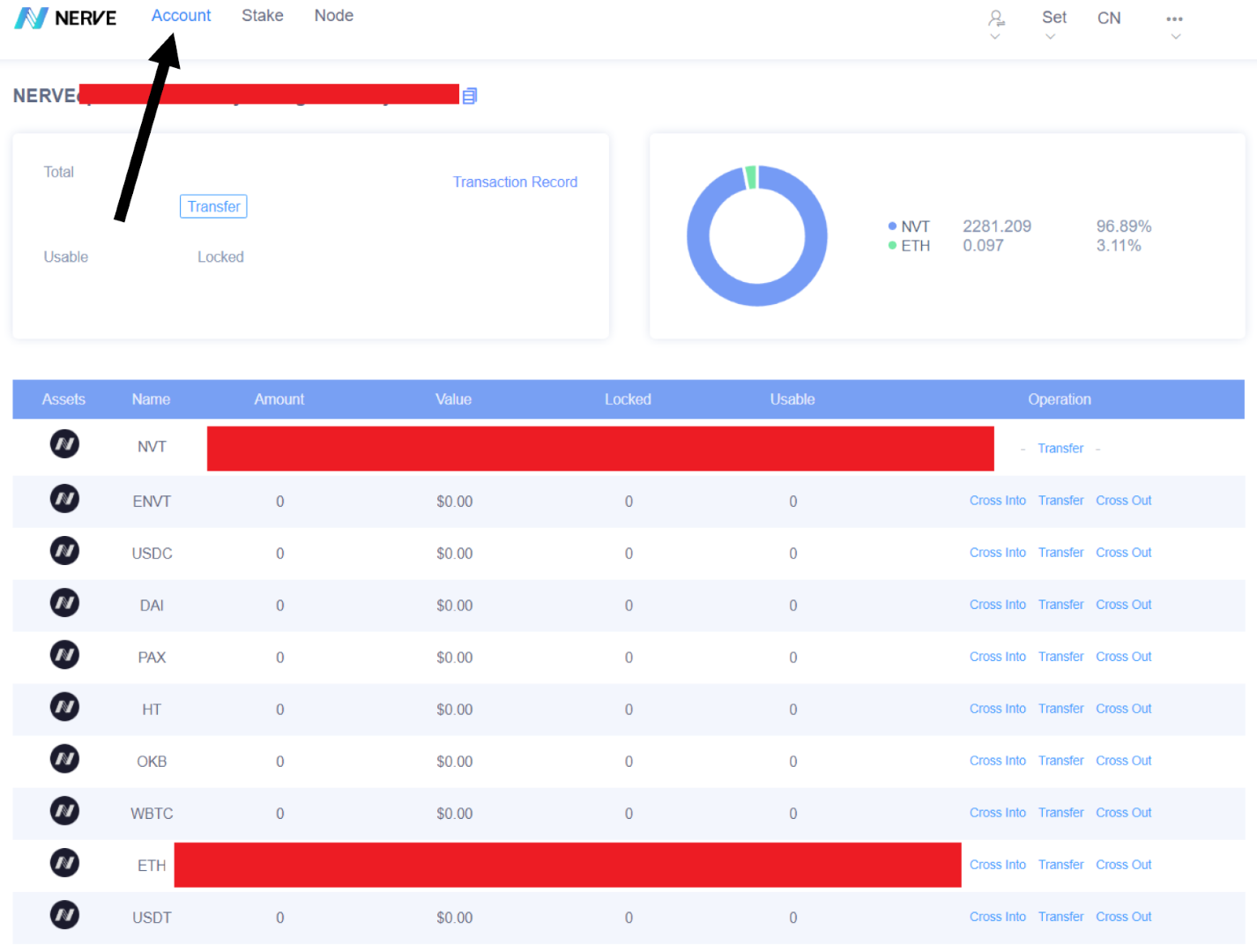Click Transfer for ENVT

[1060, 501]
